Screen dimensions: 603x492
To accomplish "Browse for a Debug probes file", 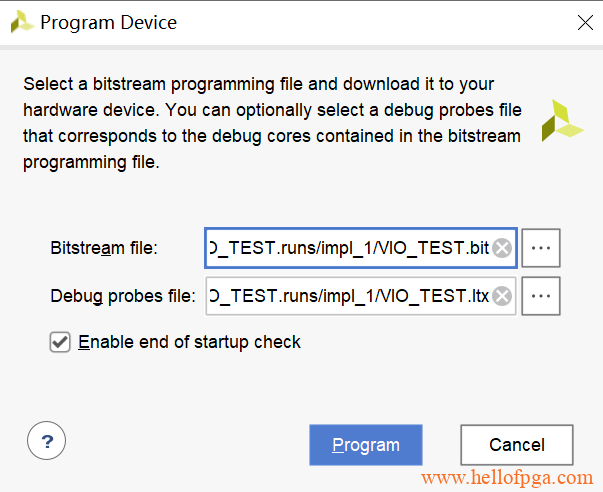I will tap(541, 296).
